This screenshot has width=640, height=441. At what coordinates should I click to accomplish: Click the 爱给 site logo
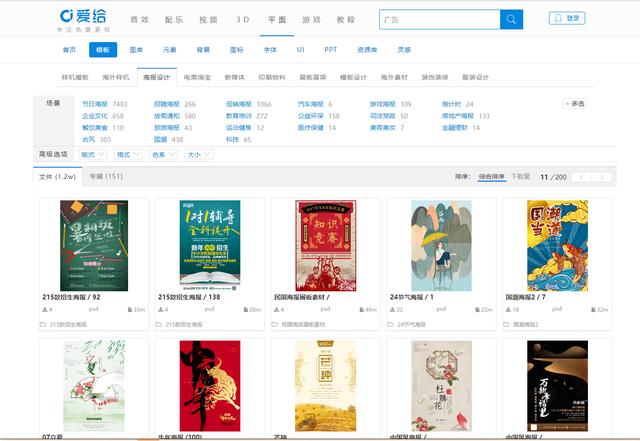tap(85, 19)
